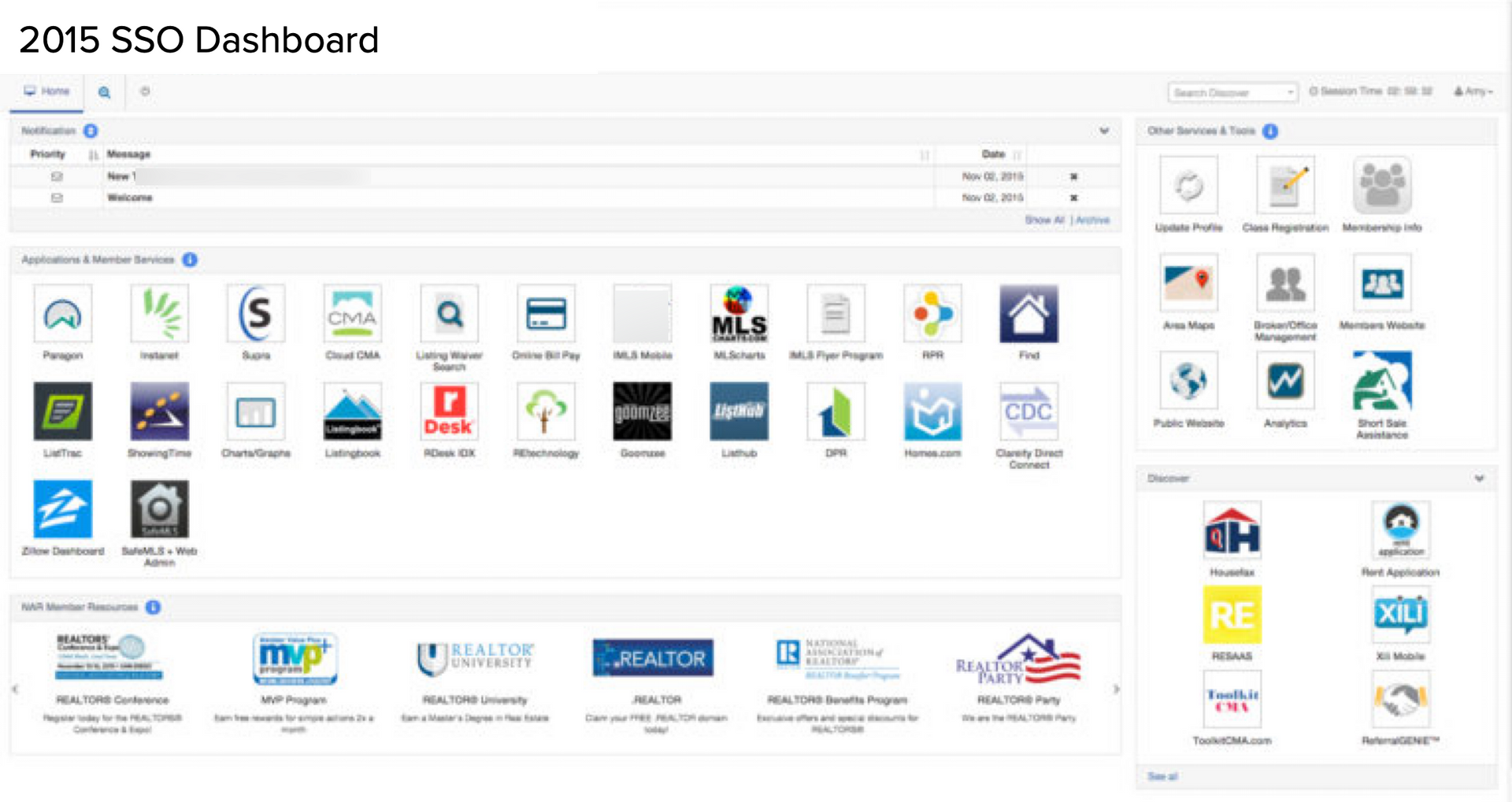Click the Archive link
Image resolution: width=1512 pixels, height=802 pixels.
coord(1093,220)
